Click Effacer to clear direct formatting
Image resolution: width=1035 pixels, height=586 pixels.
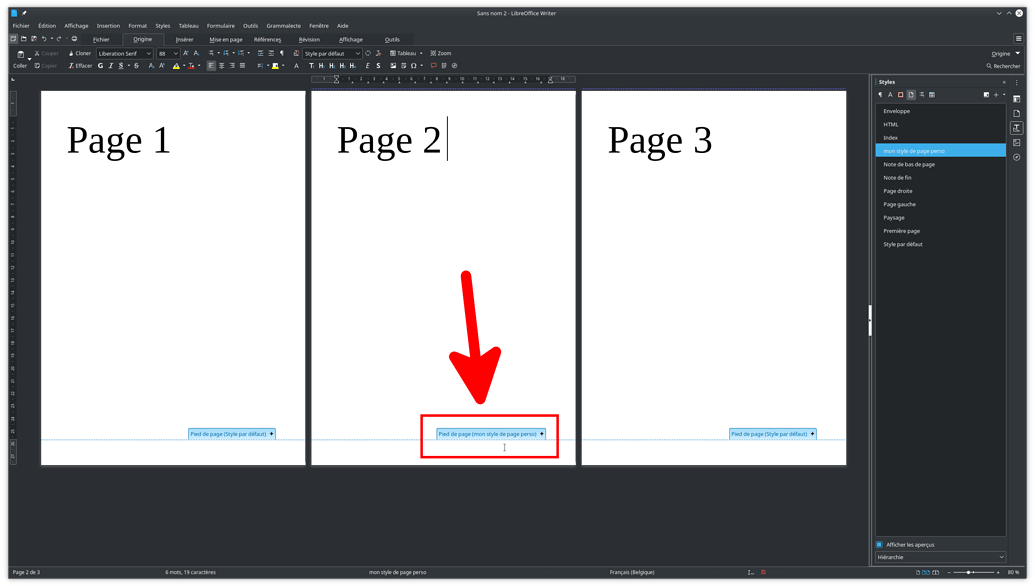(84, 65)
